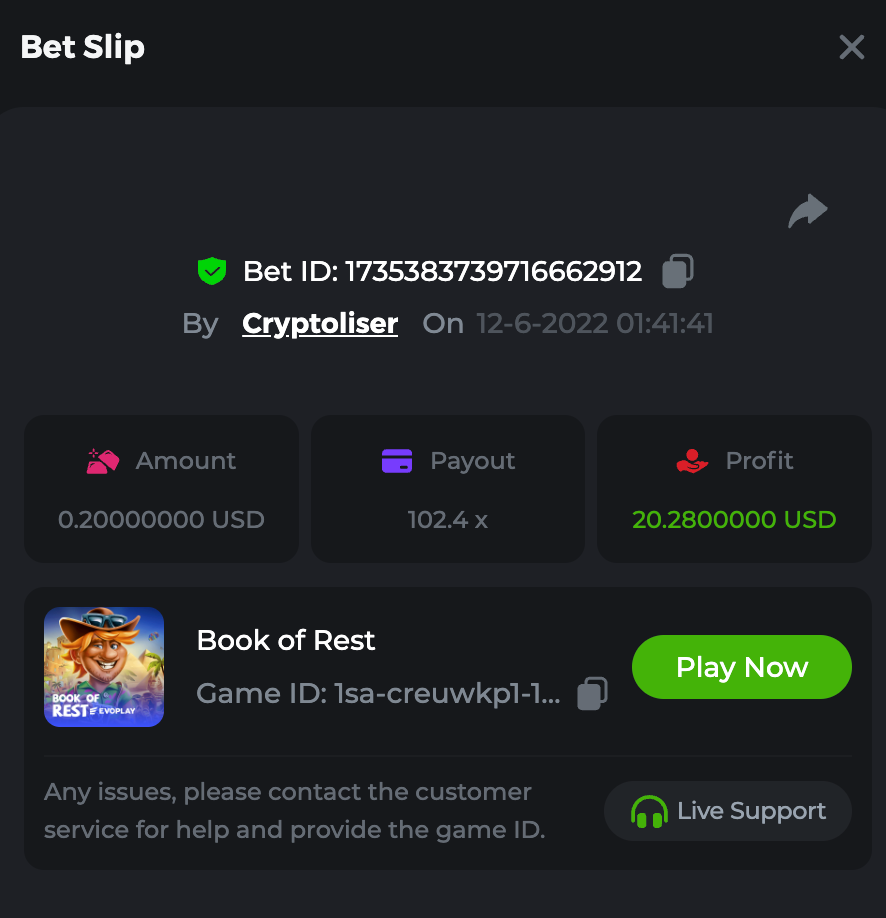Copy the Game ID to clipboard
Viewport: 886px width, 918px height.
593,693
